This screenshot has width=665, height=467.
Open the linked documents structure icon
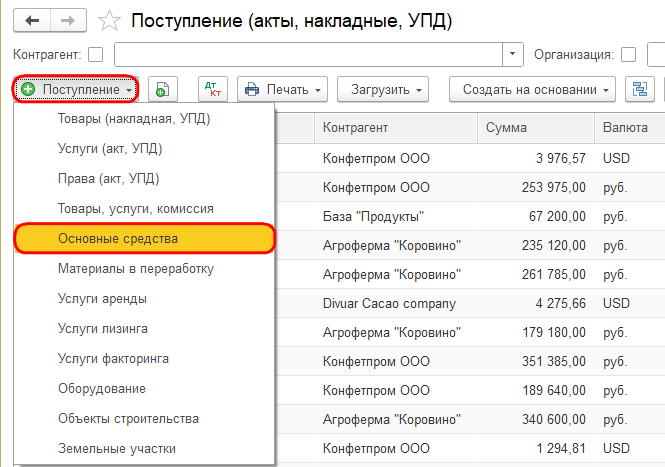(x=640, y=89)
